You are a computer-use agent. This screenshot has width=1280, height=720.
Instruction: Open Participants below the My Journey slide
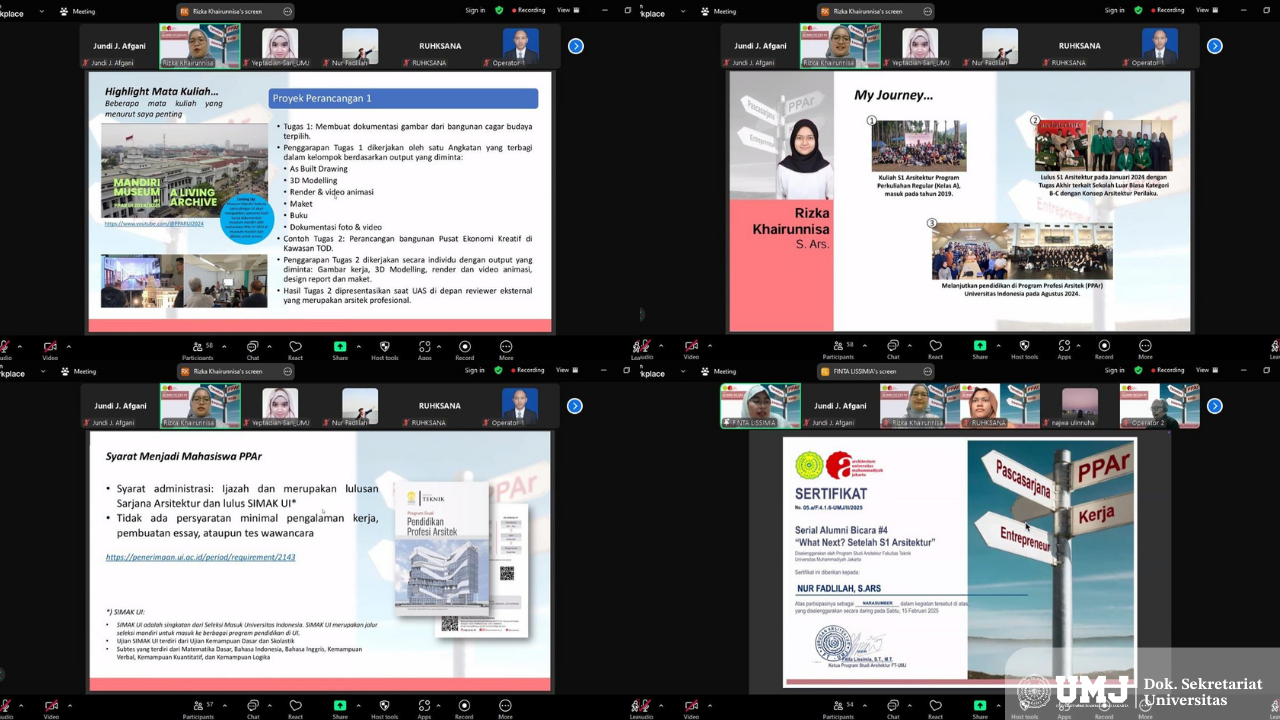point(838,350)
